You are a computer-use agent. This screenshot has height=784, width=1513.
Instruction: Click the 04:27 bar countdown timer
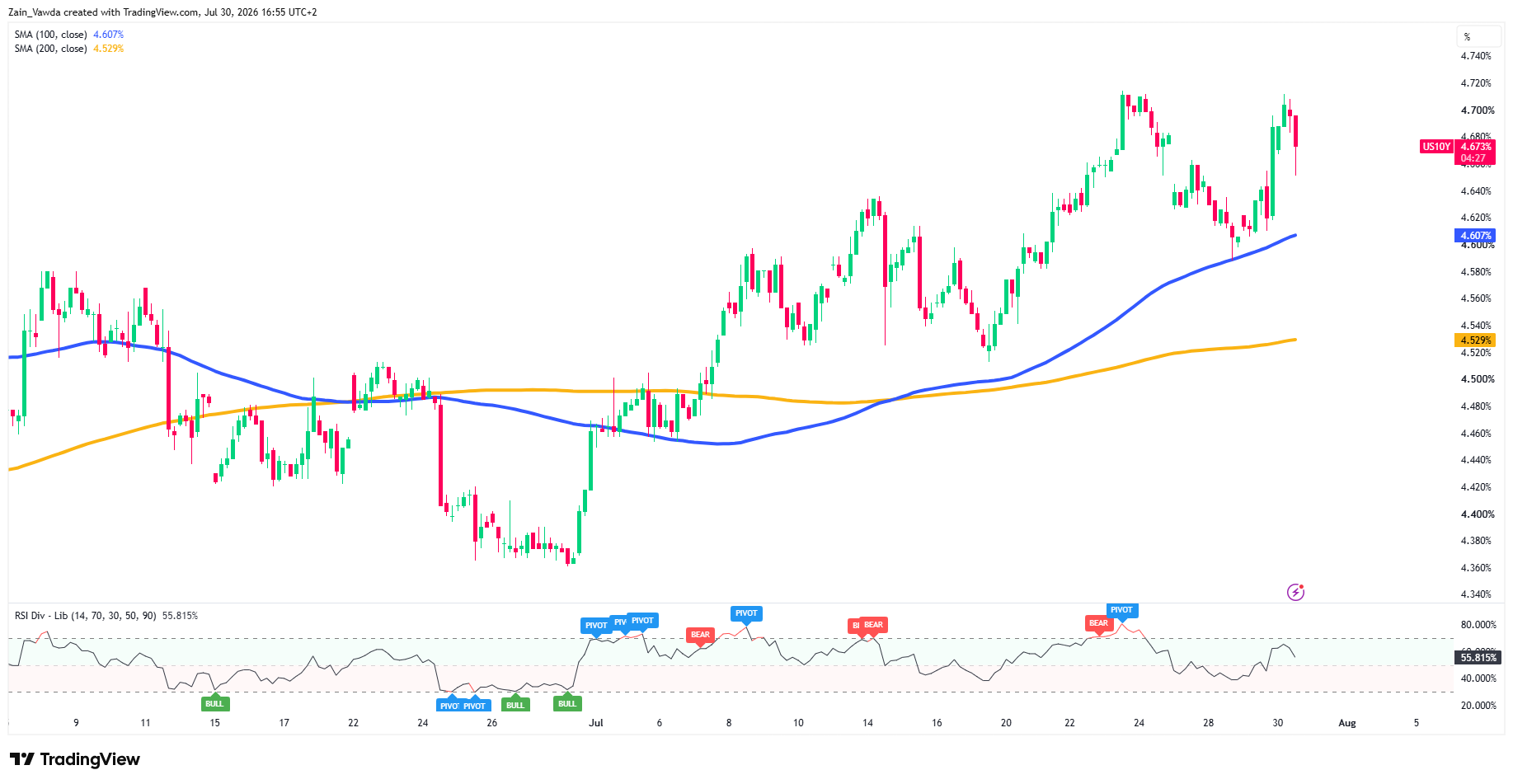click(1473, 158)
